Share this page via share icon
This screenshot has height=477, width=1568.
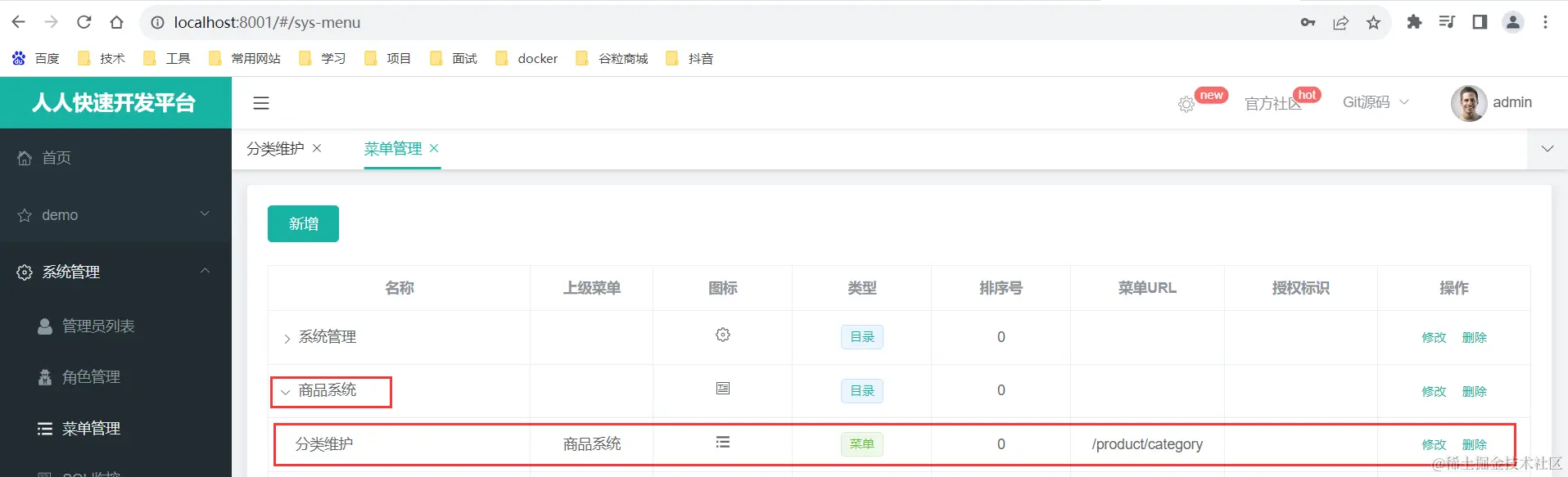(x=1340, y=22)
